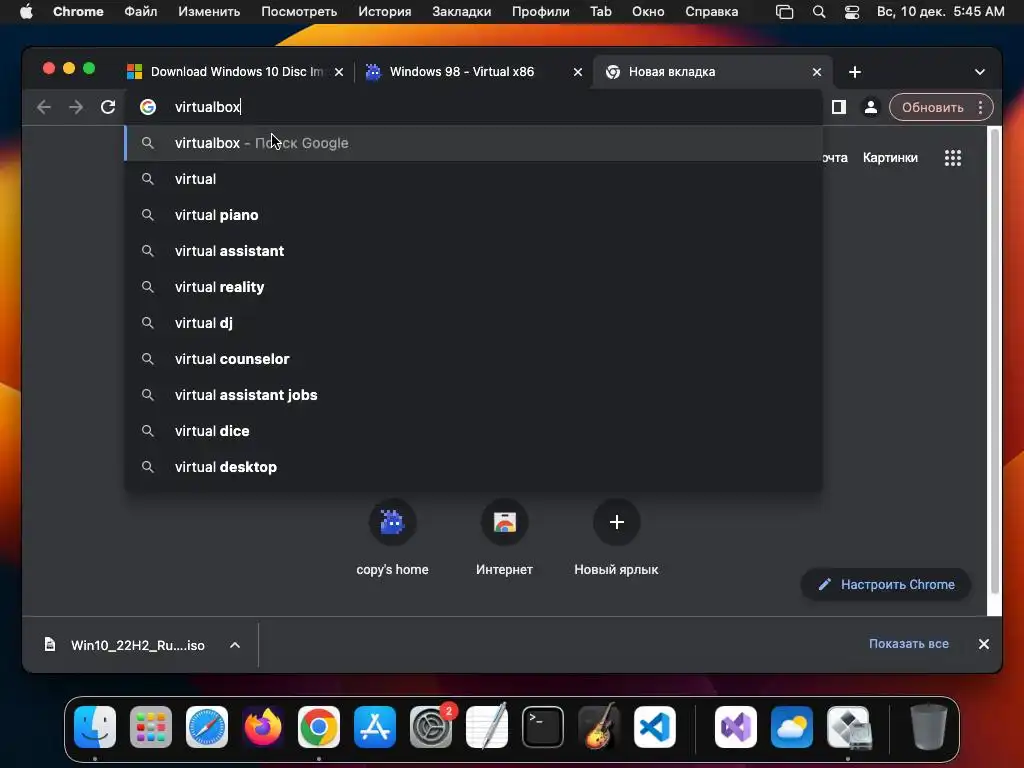Launch Terminal from the Dock
The width and height of the screenshot is (1024, 768).
click(543, 727)
